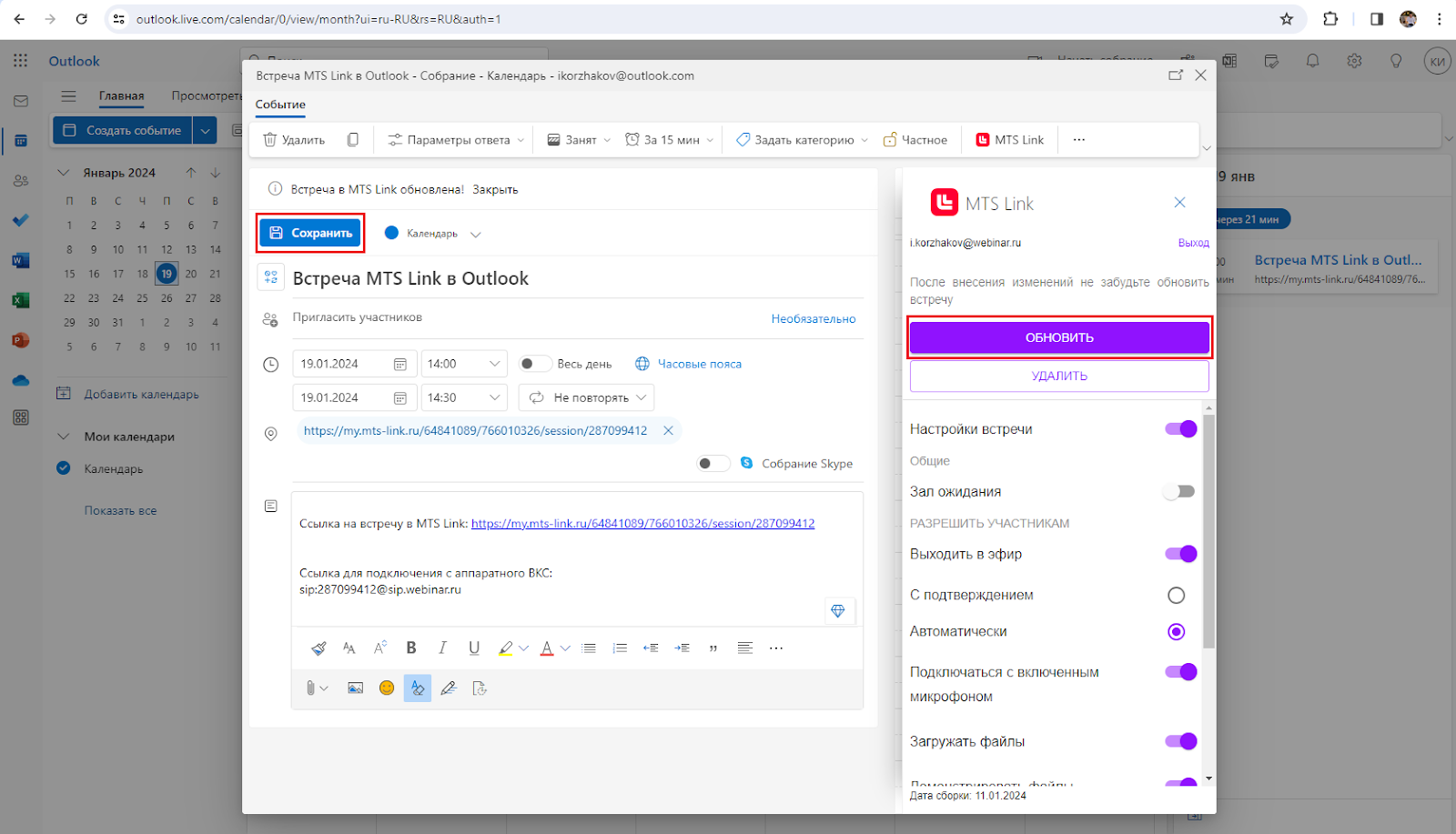Click the format painter icon
The width and height of the screenshot is (1456, 834).
(318, 648)
